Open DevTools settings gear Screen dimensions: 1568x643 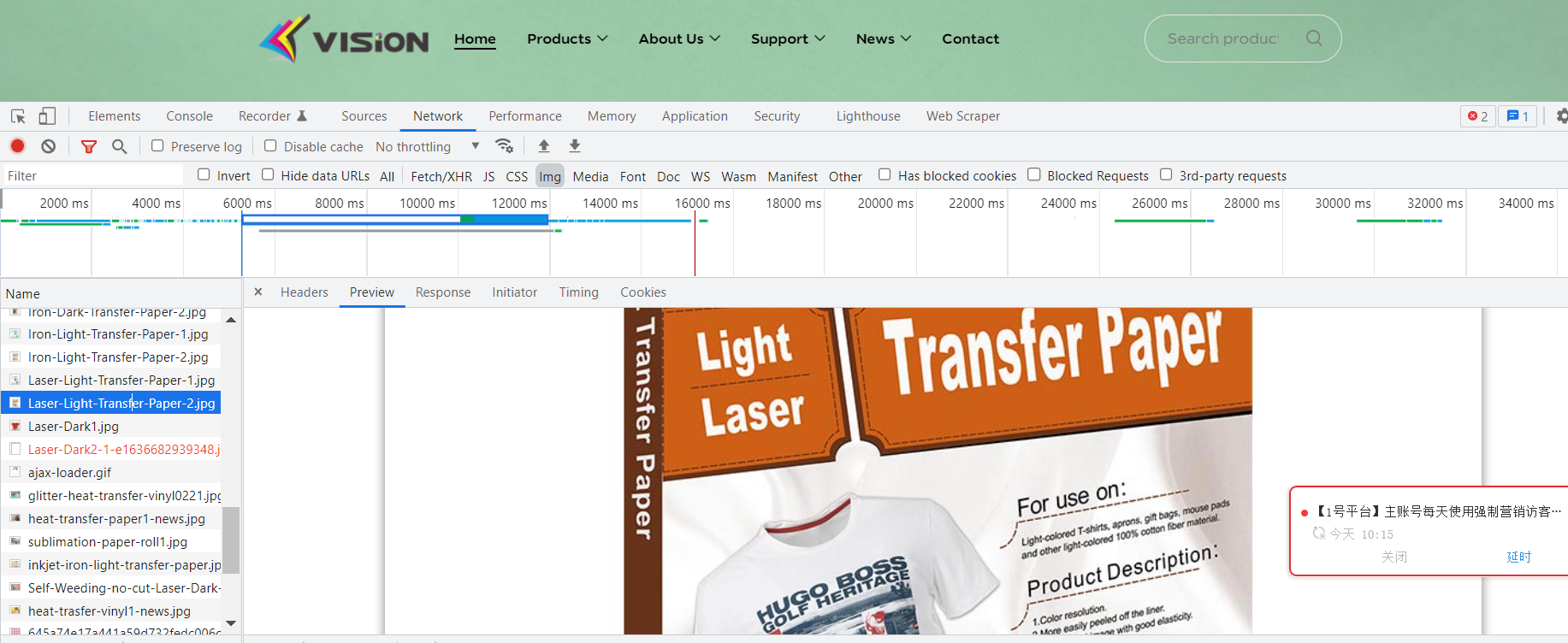click(x=1561, y=116)
